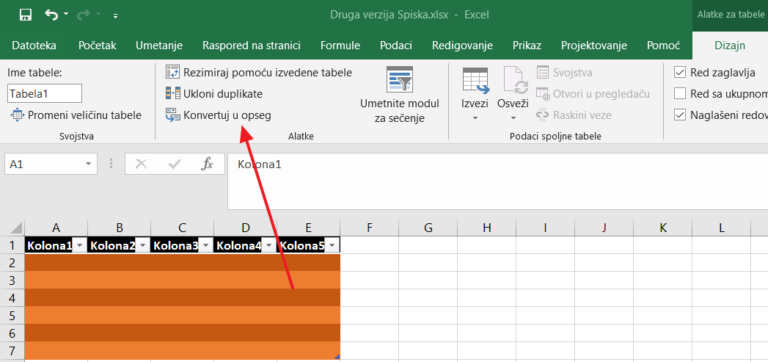Click Rezimiraj pomoću izvedene tabele
Image resolution: width=768 pixels, height=362 pixels.
[259, 72]
